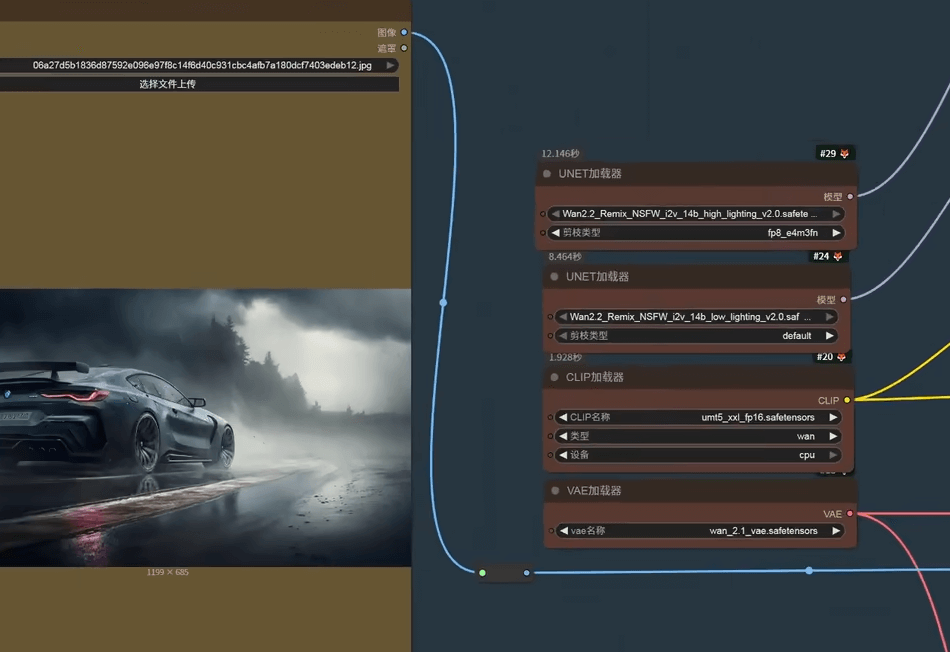Click the next arrow for the low_lighting model
This screenshot has width=950, height=652.
[829, 316]
